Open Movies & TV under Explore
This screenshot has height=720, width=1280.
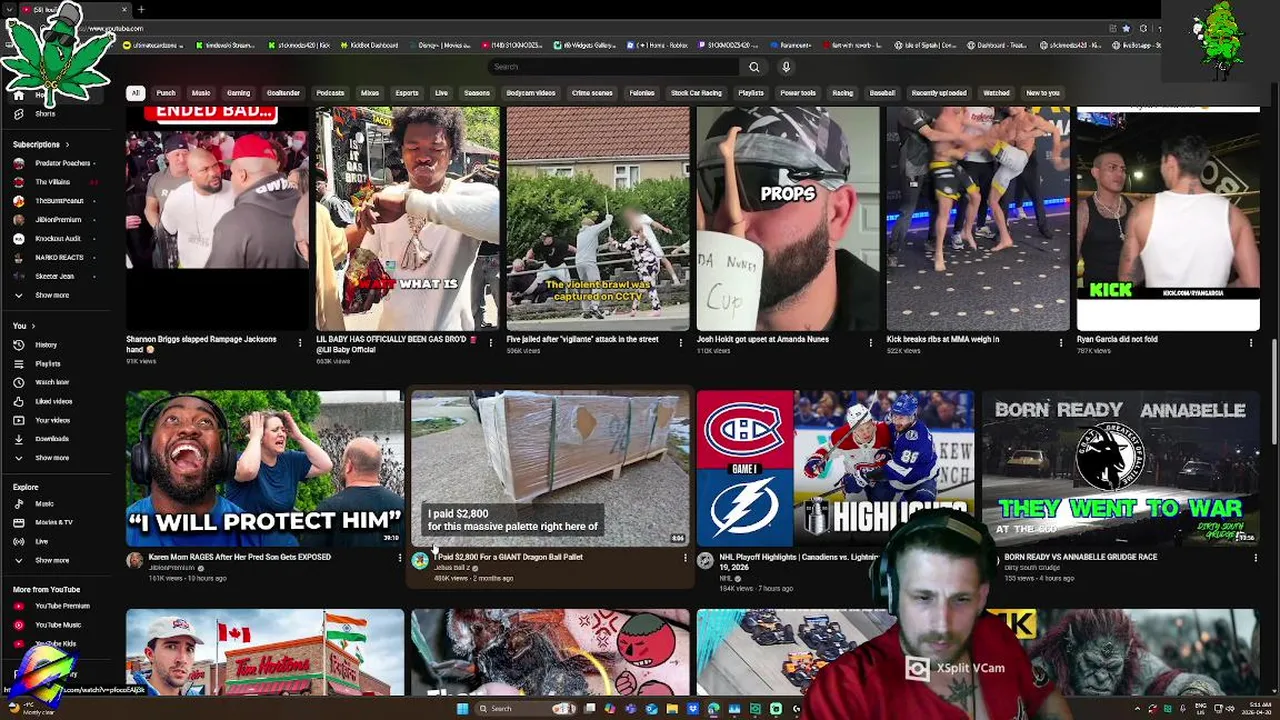coord(54,522)
